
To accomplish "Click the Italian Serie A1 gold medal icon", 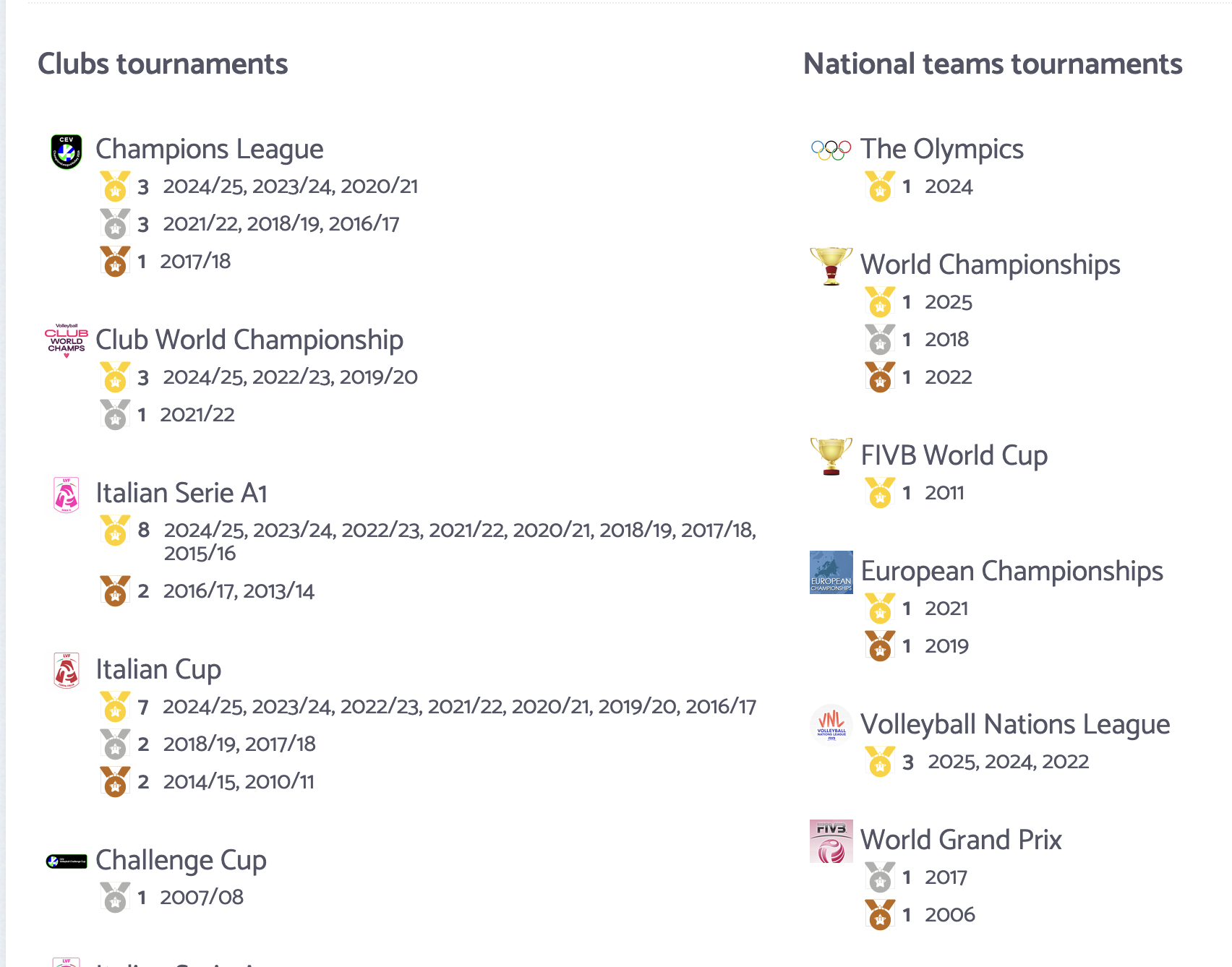I will click(x=115, y=530).
